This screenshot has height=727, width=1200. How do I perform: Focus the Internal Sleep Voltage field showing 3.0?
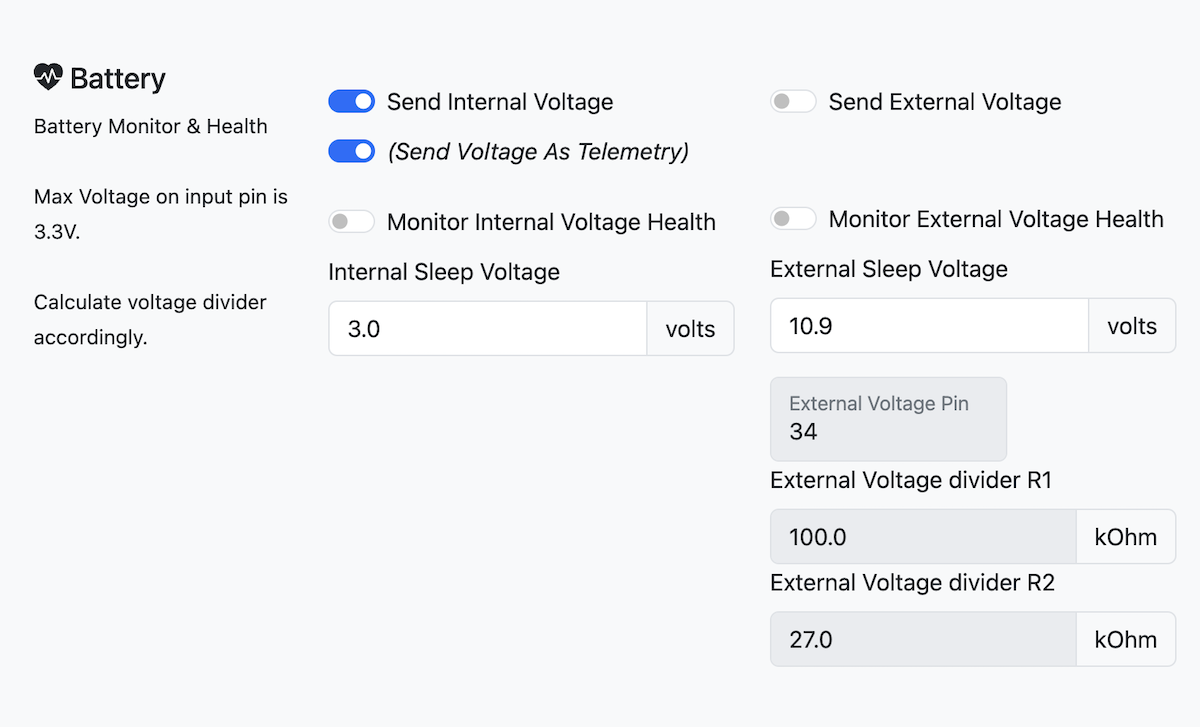point(487,329)
